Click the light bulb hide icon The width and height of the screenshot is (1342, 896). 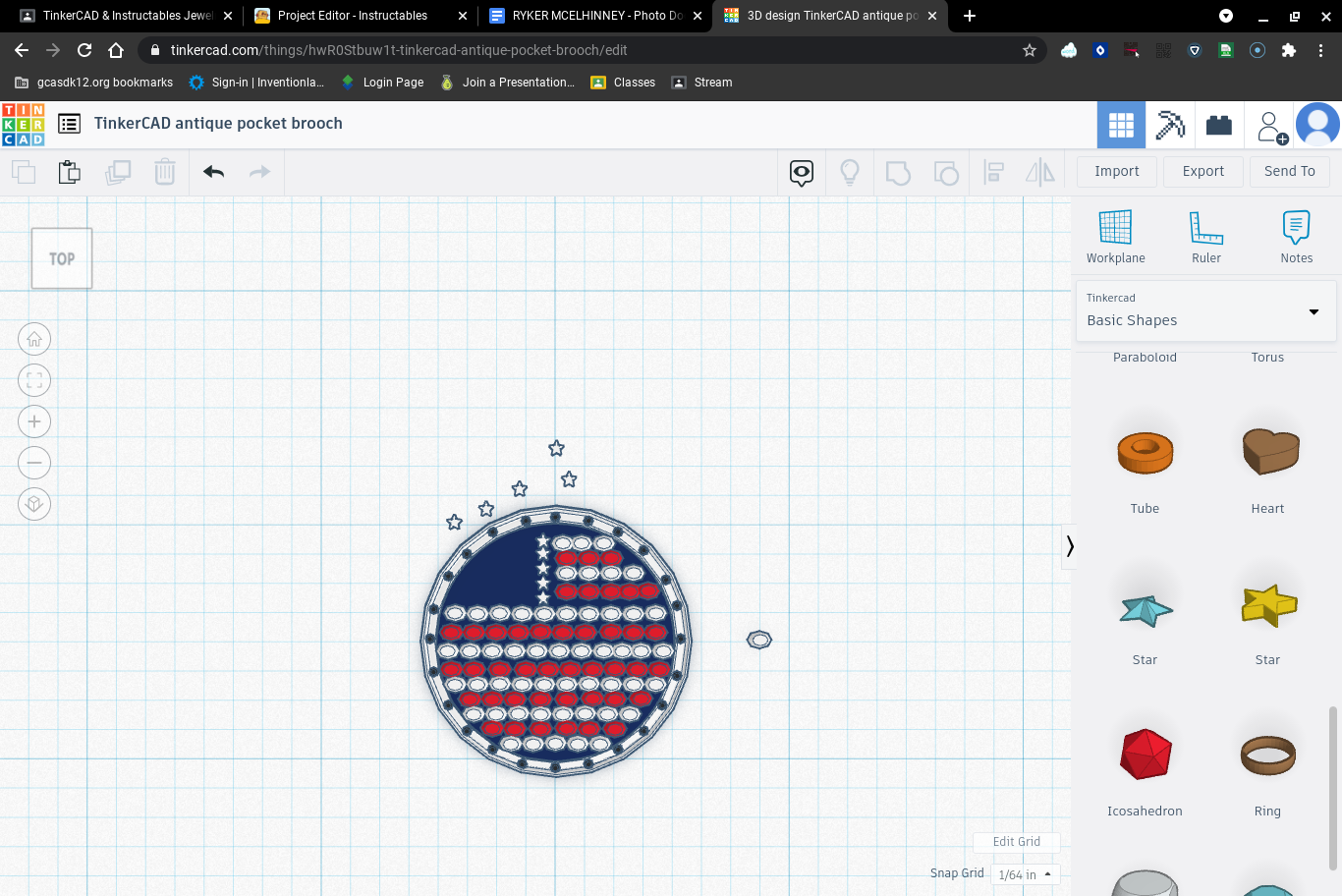850,173
